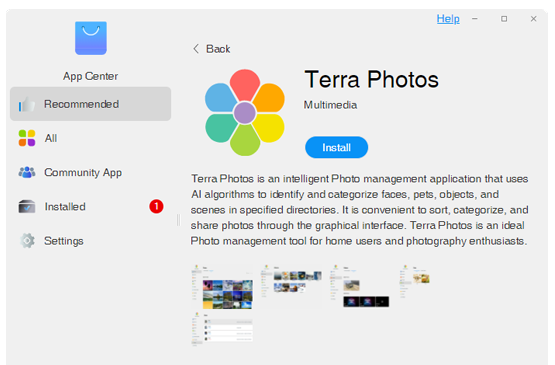555x365 pixels.
Task: Click the Multimedia category label
Action: (x=331, y=105)
